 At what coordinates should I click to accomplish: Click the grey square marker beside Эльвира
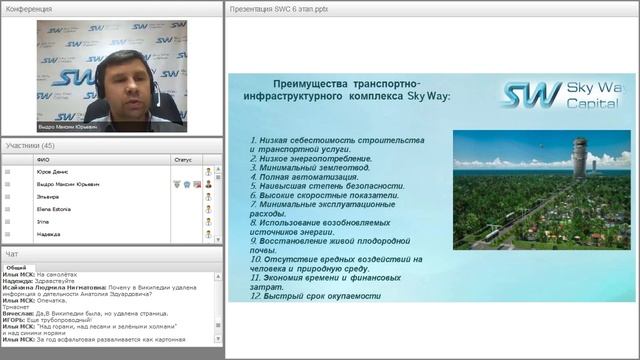[7, 197]
